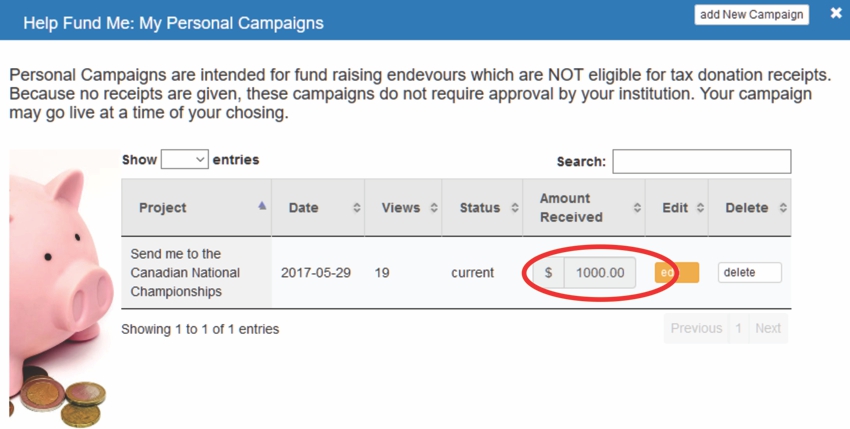
Task: Sort table by Views column
Action: click(x=403, y=208)
